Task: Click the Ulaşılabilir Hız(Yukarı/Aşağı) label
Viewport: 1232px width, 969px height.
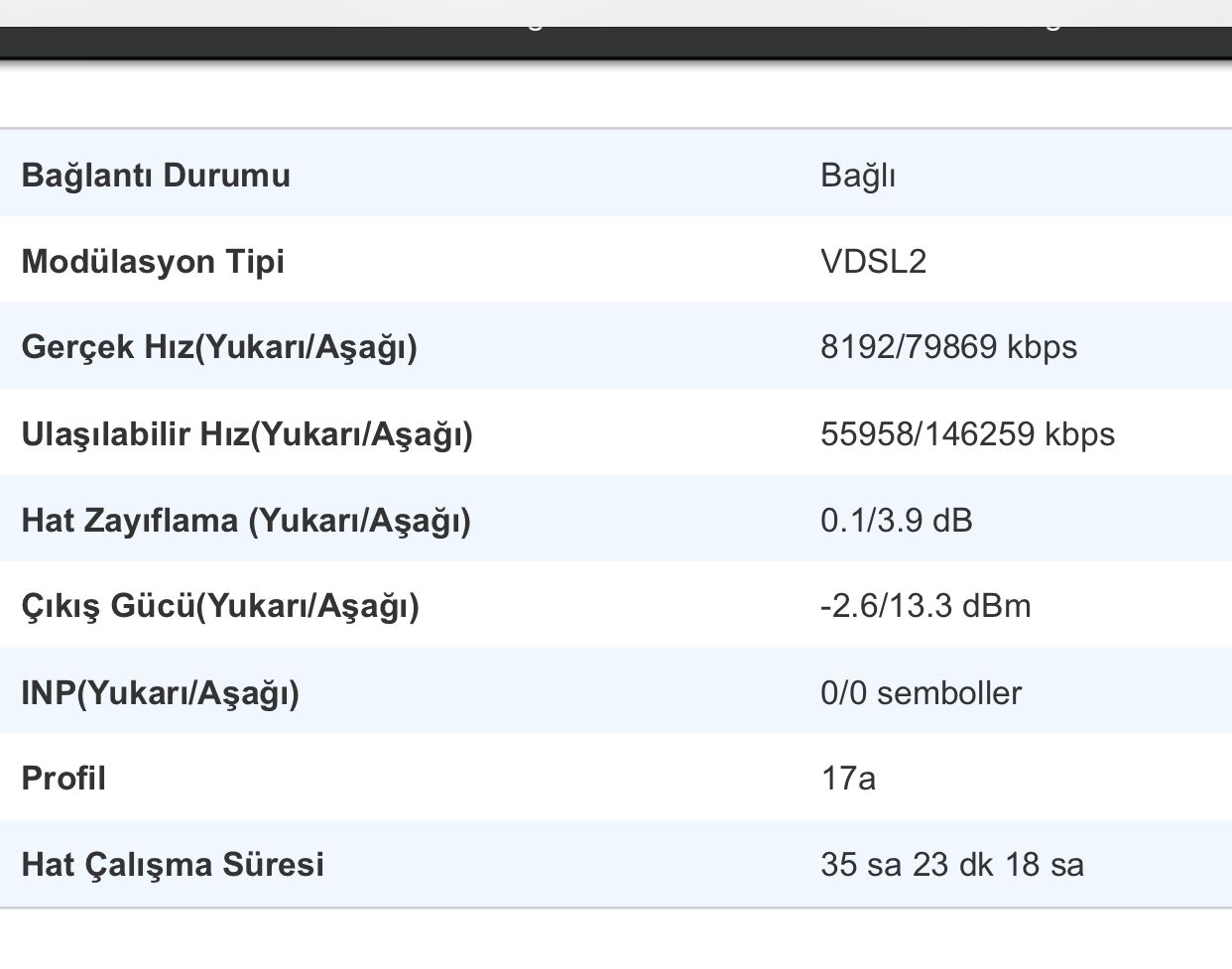Action: 247,434
